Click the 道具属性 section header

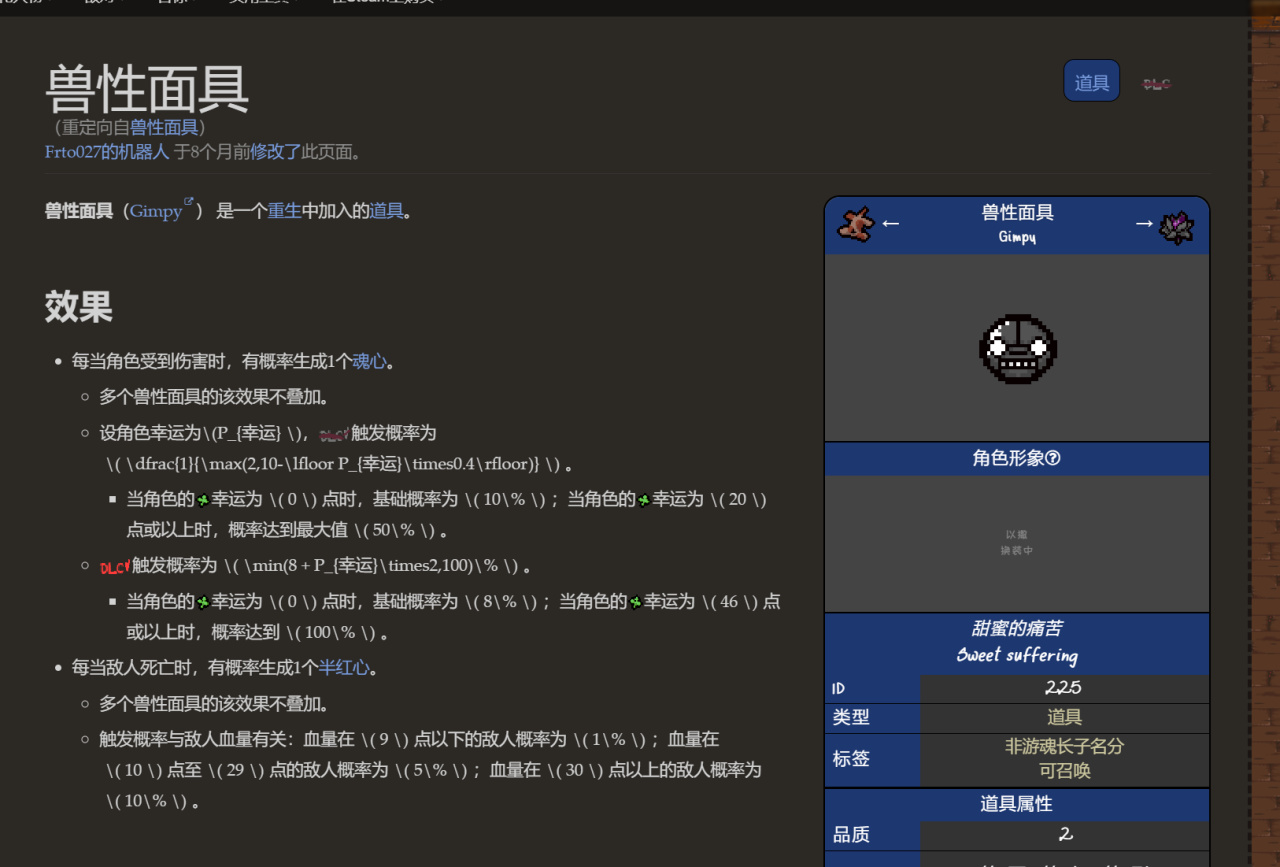pos(1017,804)
